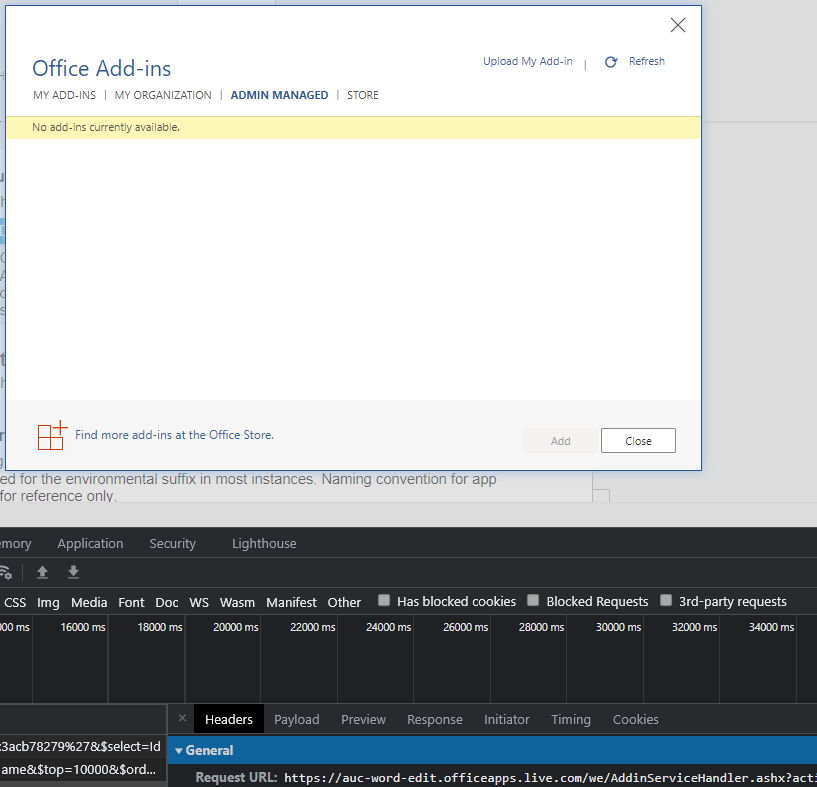Image resolution: width=817 pixels, height=787 pixels.
Task: Enable the Has blocked cookies checkbox
Action: pyautogui.click(x=384, y=600)
